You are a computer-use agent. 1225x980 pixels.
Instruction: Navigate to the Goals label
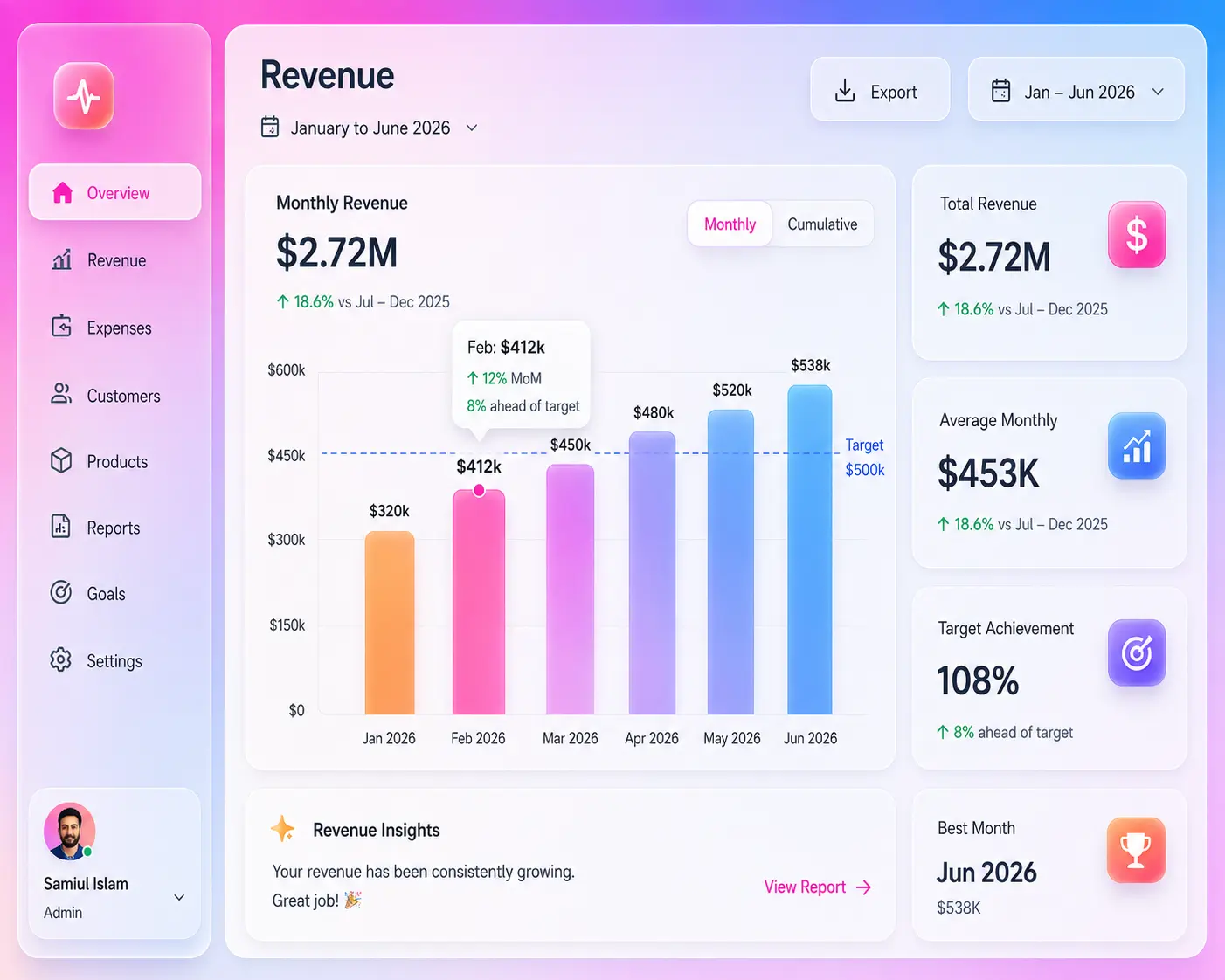[x=107, y=594]
